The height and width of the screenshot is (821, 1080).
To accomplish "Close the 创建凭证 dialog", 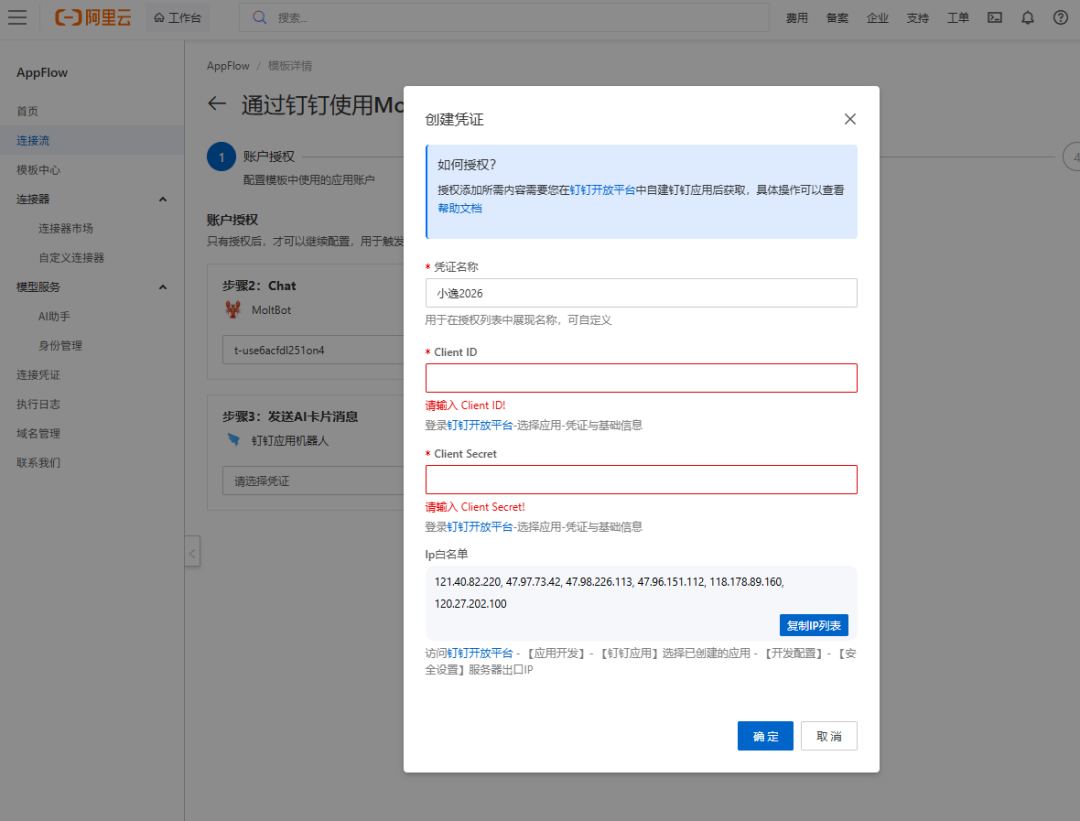I will point(850,119).
